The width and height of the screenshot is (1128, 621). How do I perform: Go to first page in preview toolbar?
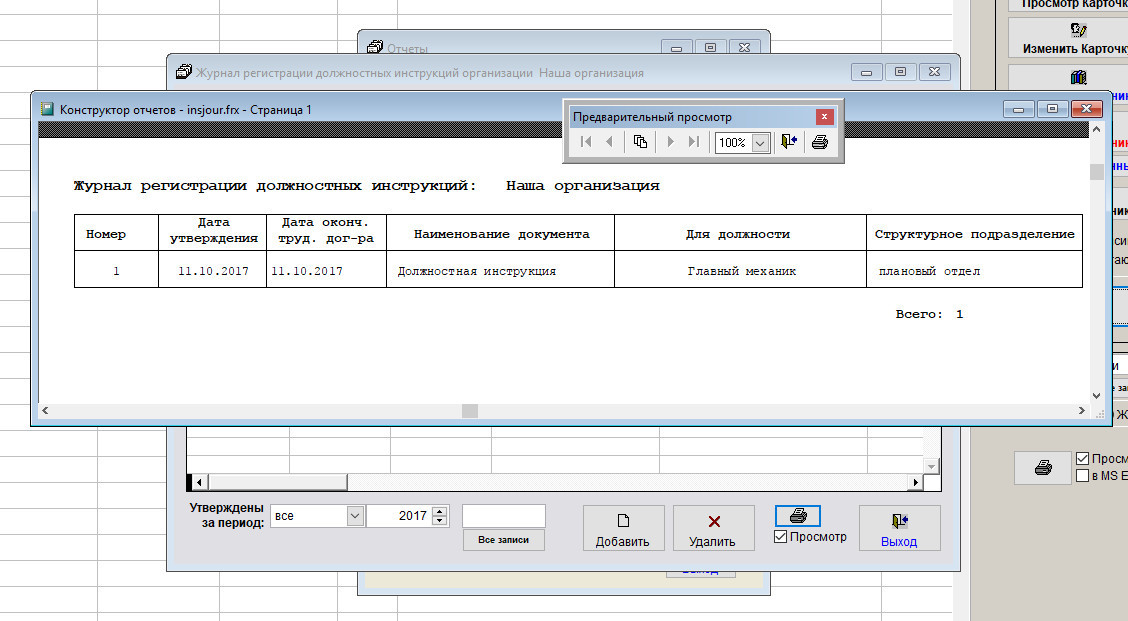pos(587,142)
